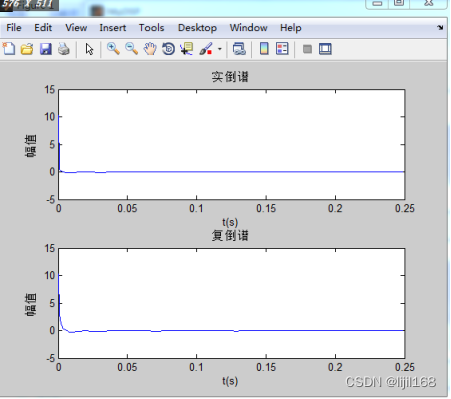Open the Tools menu
The image size is (451, 399).
151,28
